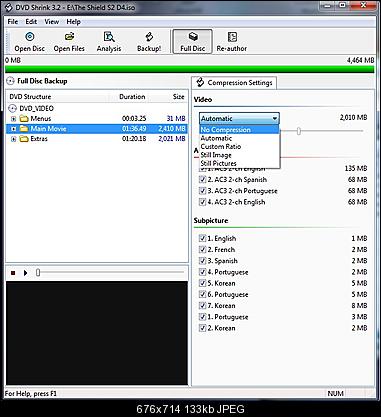This screenshot has width=381, height=417.
Task: Choose Automatic in the dropdown list
Action: [239, 138]
